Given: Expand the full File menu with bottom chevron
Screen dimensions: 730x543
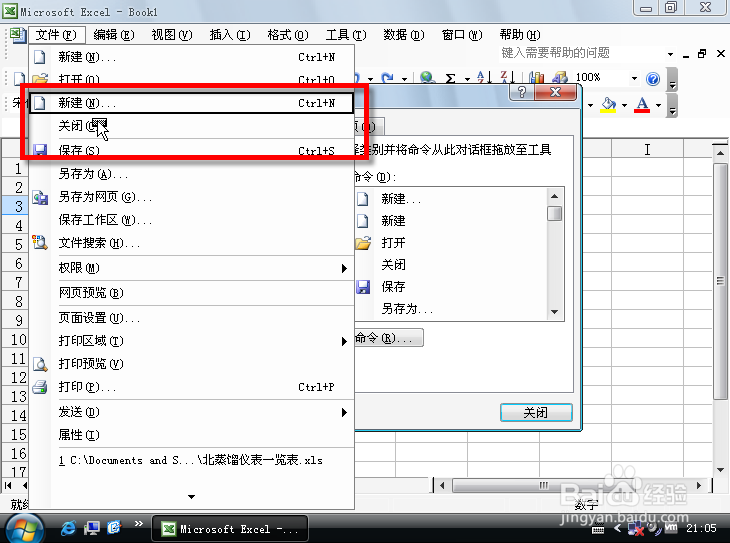Looking at the screenshot, I should click(191, 497).
